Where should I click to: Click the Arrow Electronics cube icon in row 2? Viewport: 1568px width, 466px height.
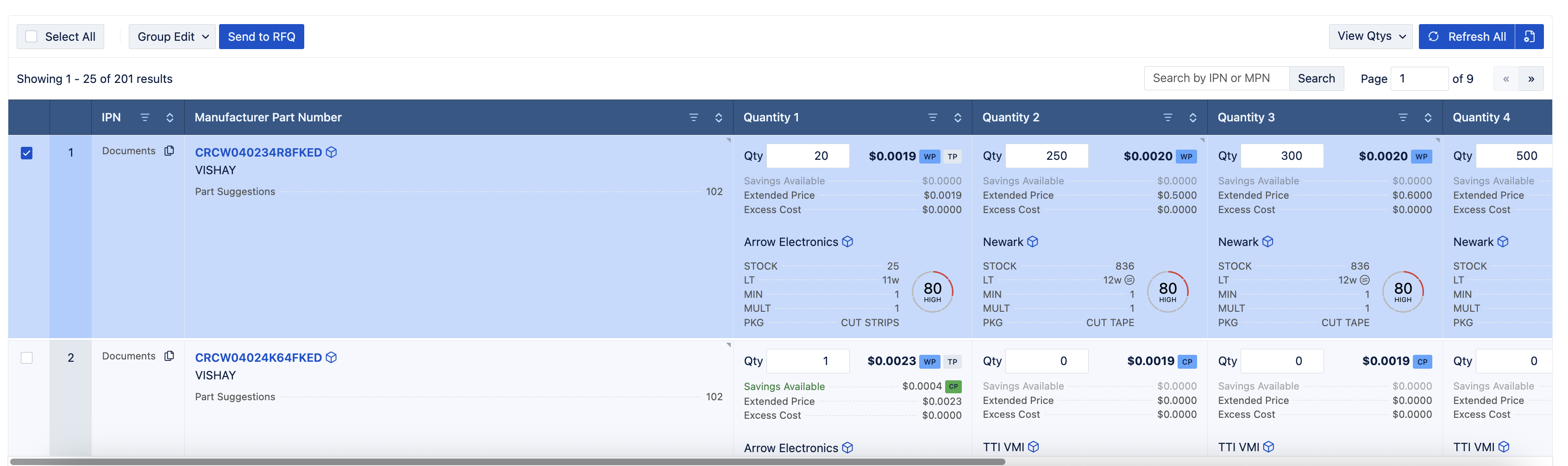(847, 448)
